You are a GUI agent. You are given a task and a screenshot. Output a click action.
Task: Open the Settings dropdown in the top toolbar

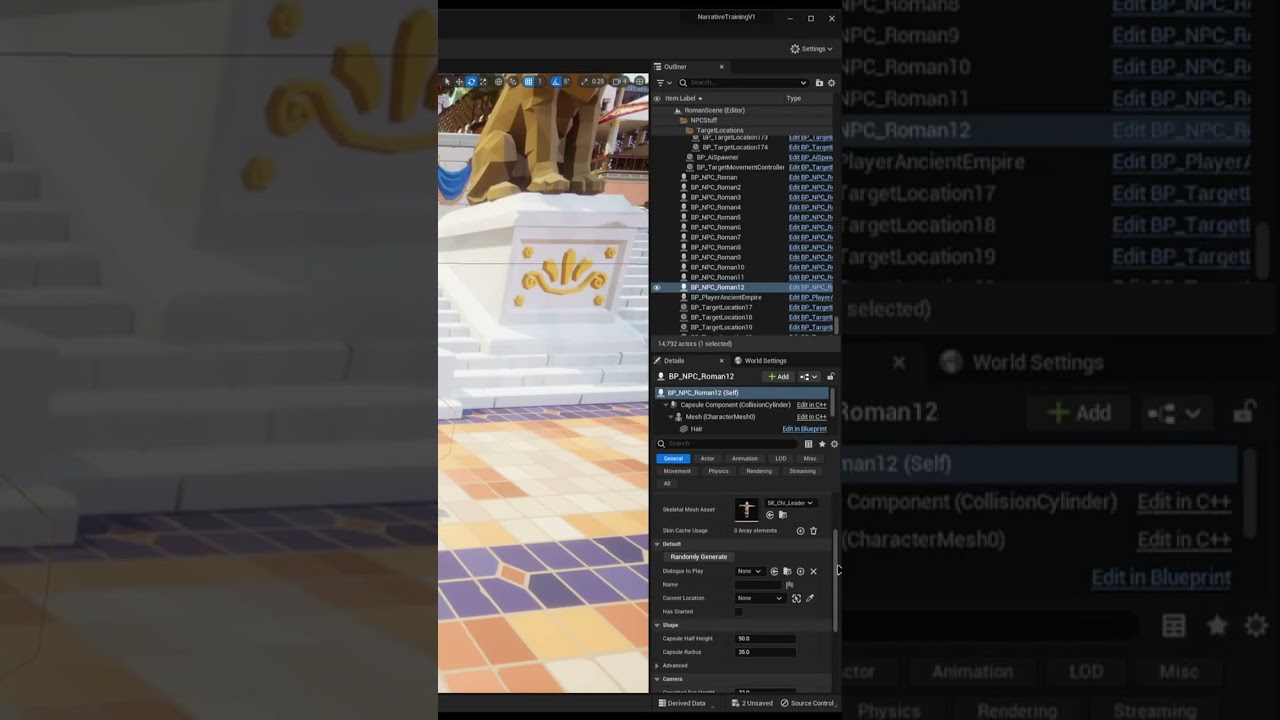[x=811, y=48]
